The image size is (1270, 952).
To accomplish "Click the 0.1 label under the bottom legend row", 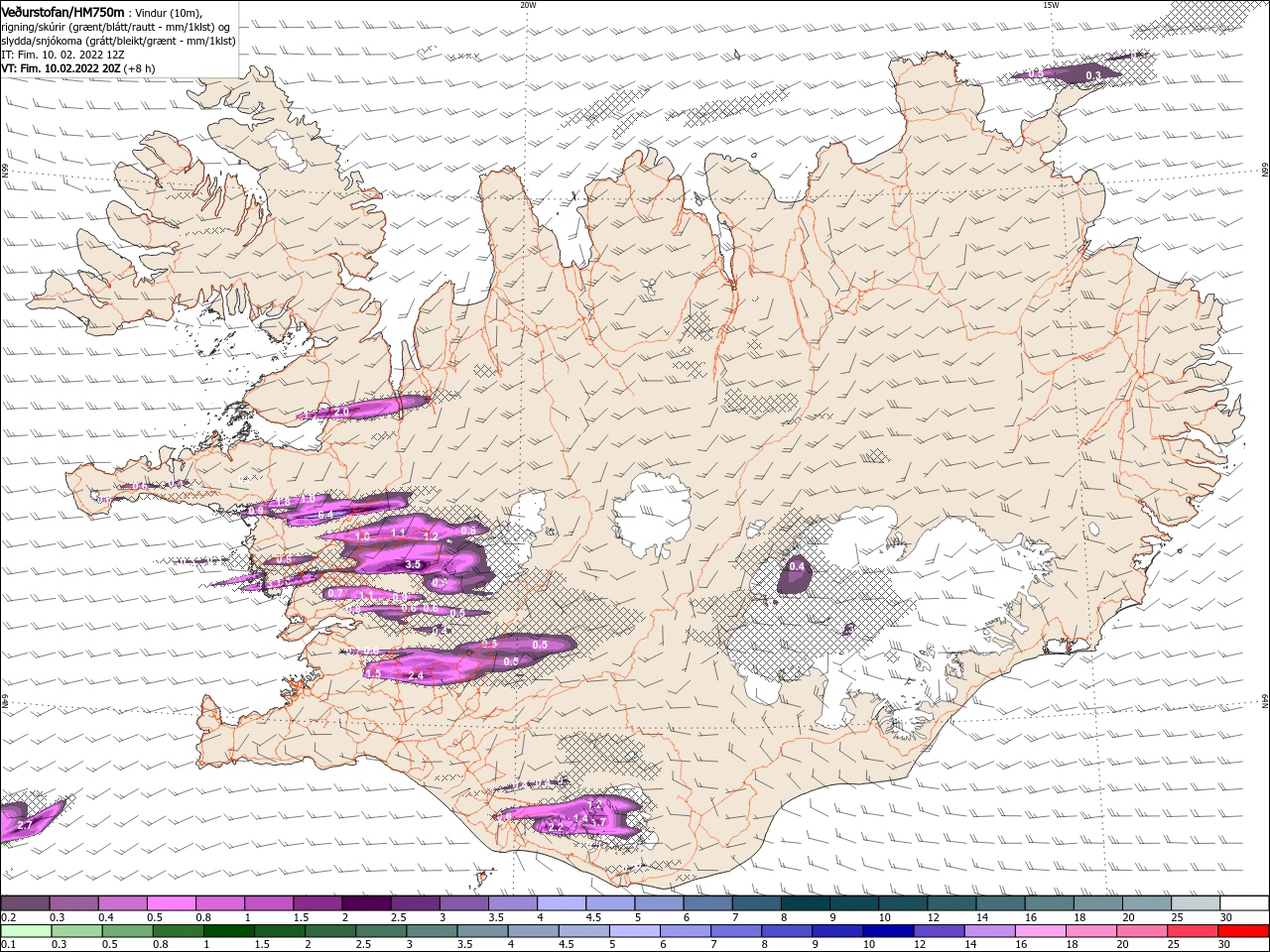I will tap(7, 945).
